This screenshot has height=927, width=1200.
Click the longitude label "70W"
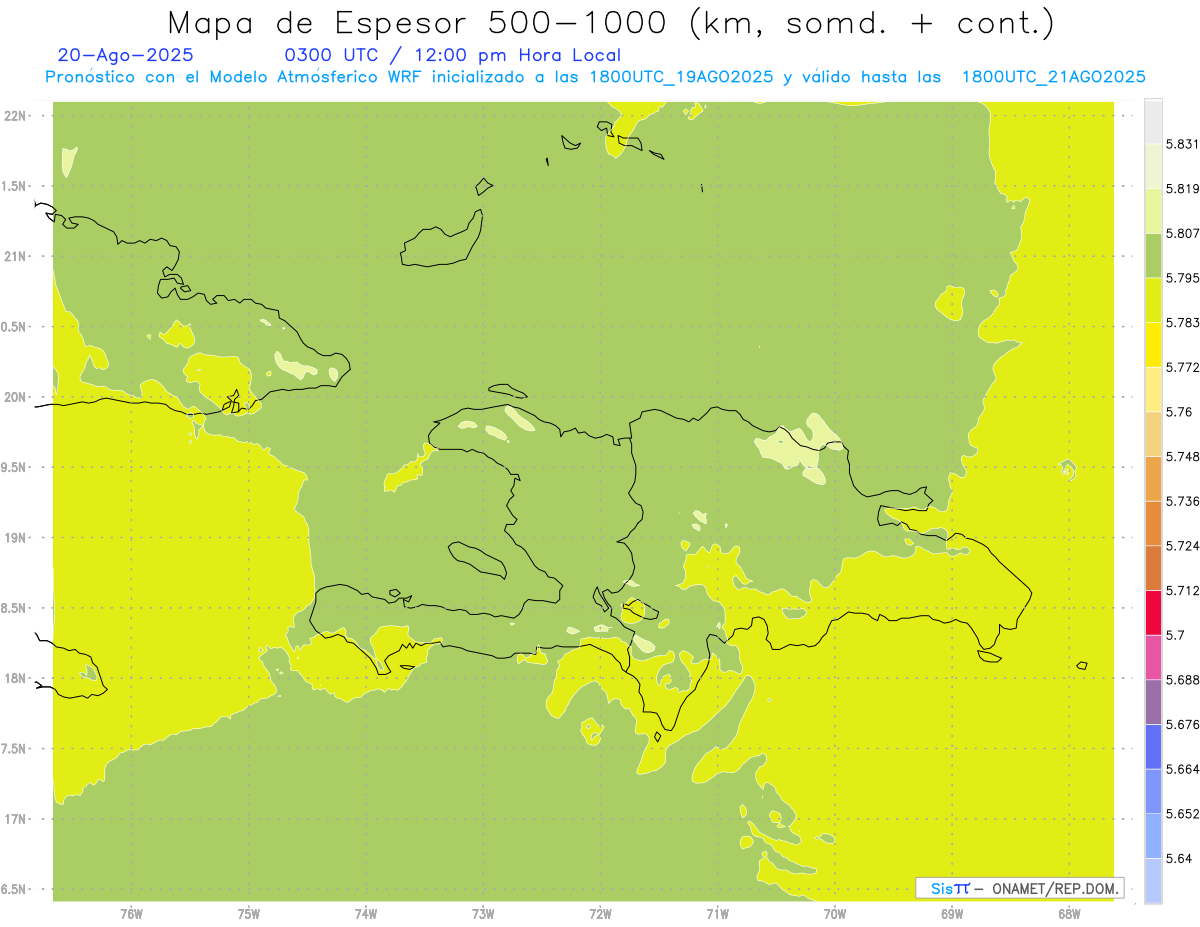coord(834,913)
